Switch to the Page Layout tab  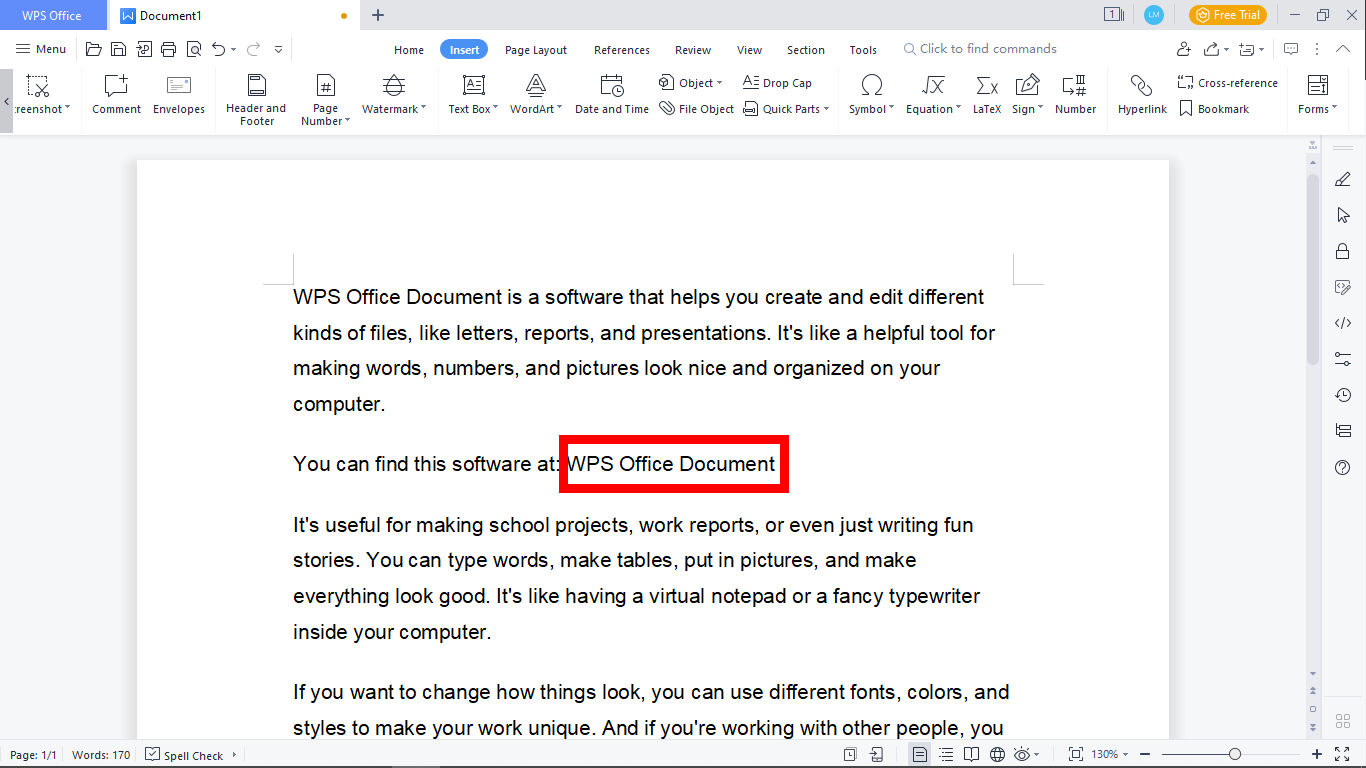click(536, 49)
